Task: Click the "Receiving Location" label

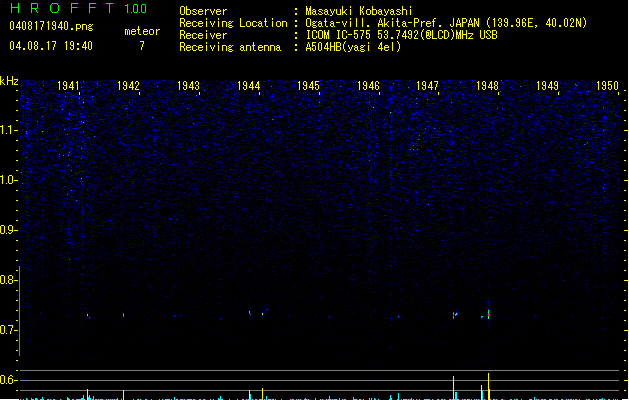Action: click(x=233, y=23)
